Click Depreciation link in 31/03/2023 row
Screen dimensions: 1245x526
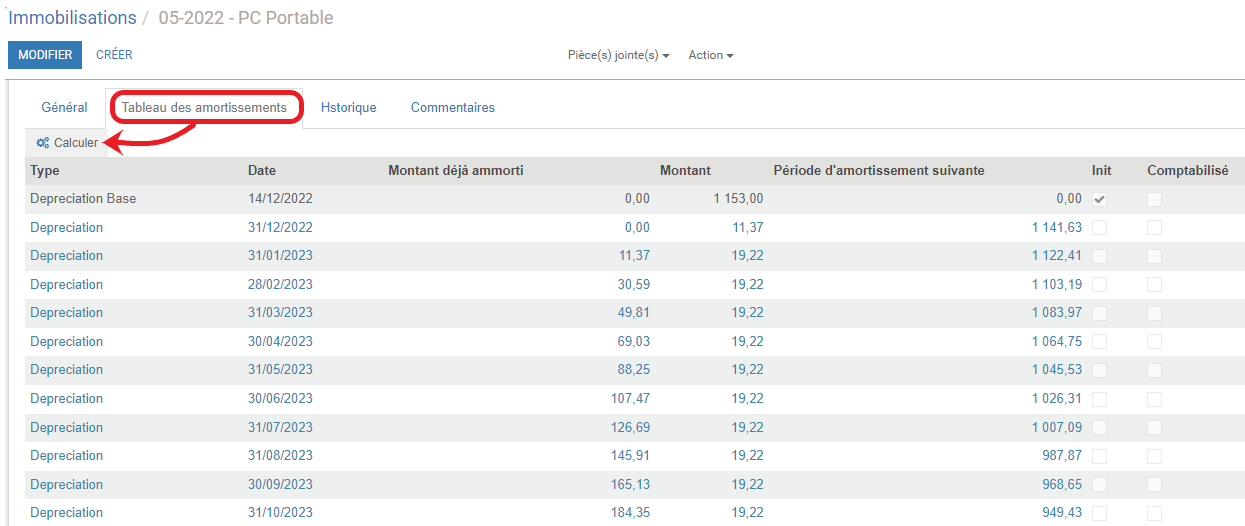(66, 313)
